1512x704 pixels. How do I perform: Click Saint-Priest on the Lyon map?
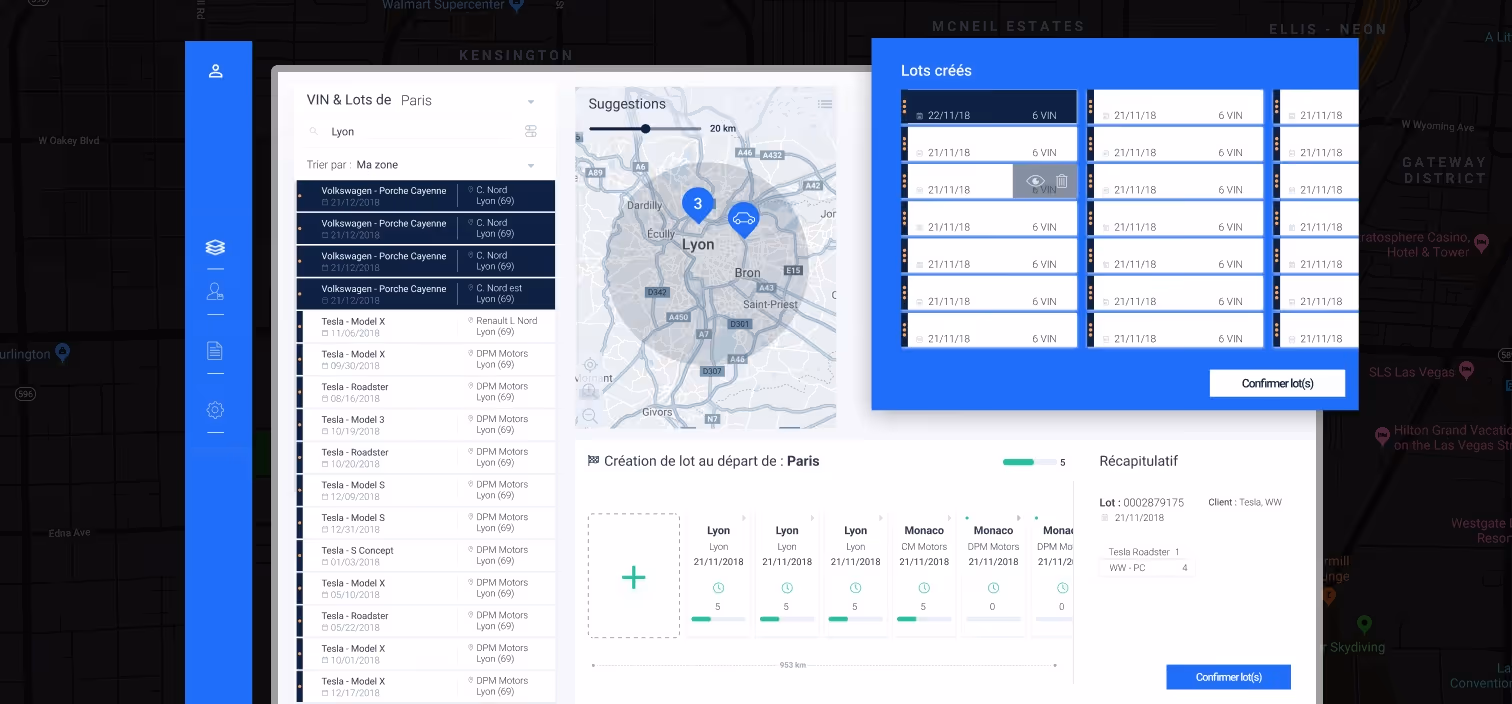[x=769, y=304]
